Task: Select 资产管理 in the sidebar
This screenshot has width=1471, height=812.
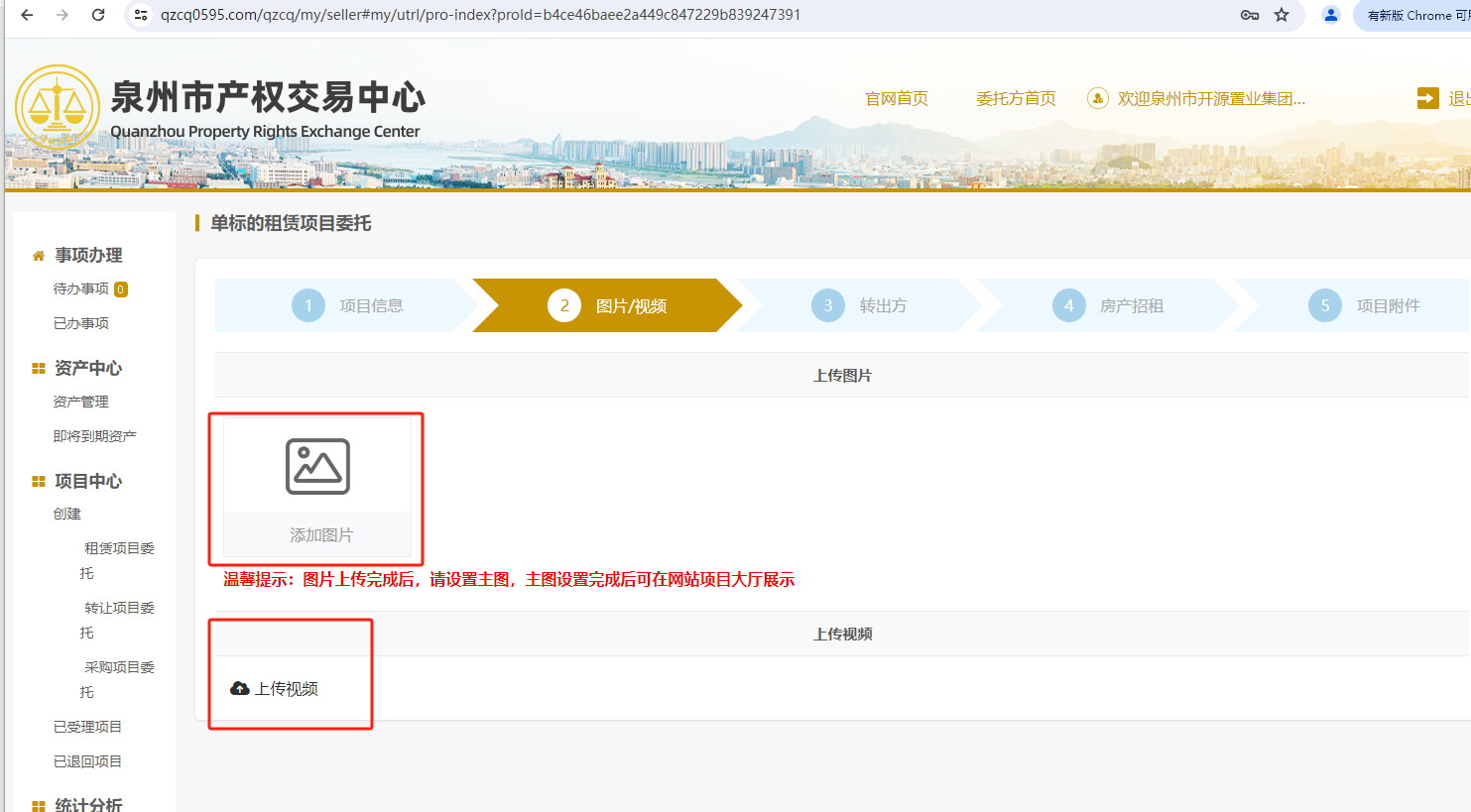Action: [81, 402]
